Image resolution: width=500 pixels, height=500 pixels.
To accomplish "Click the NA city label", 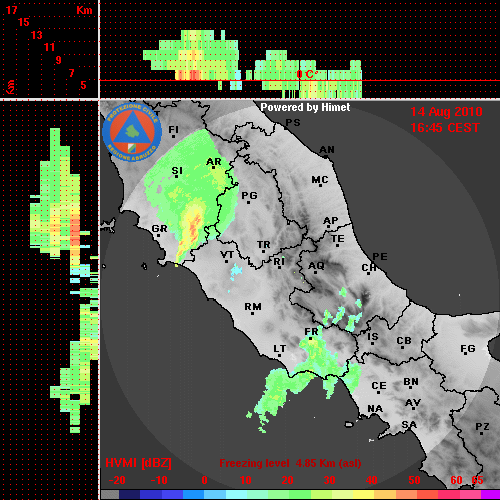I will (x=375, y=409).
